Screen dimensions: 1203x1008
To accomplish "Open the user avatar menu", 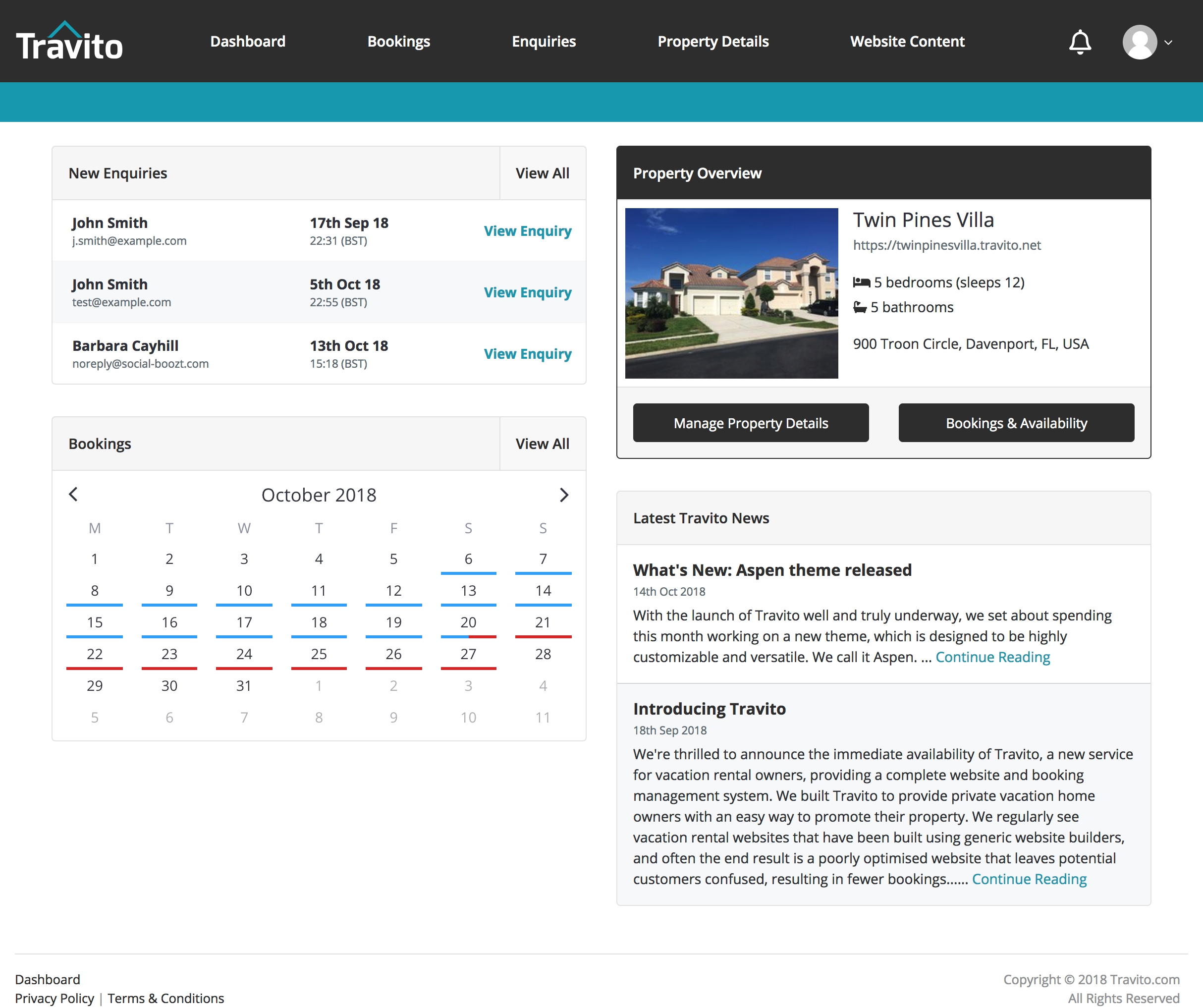I will 1140,42.
